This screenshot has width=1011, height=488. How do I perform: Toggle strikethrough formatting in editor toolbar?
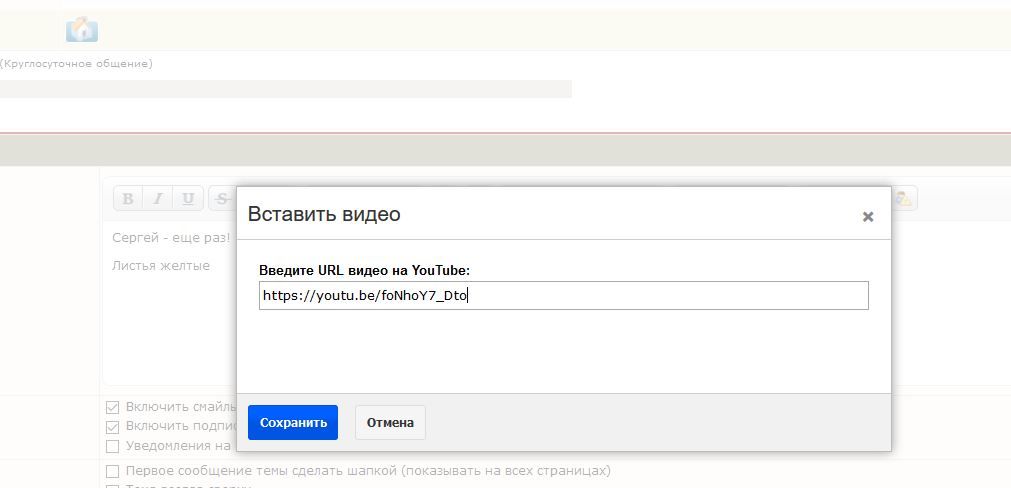click(222, 199)
